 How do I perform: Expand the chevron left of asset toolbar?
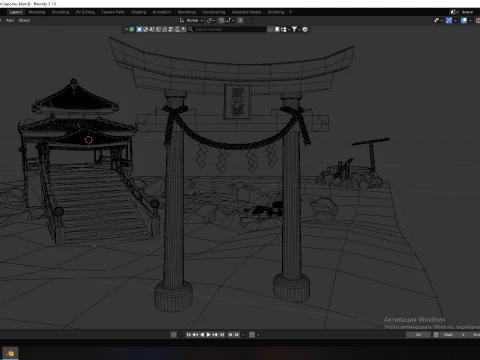tap(126, 29)
